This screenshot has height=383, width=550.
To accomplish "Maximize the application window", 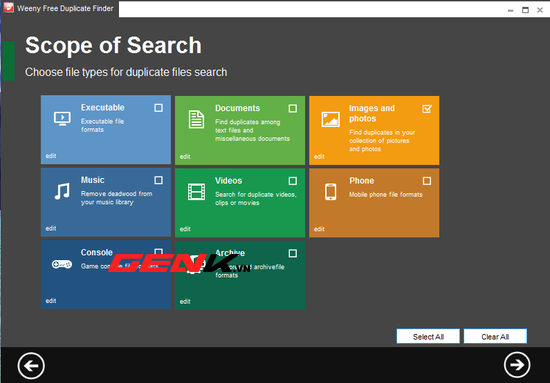I will tap(525, 10).
